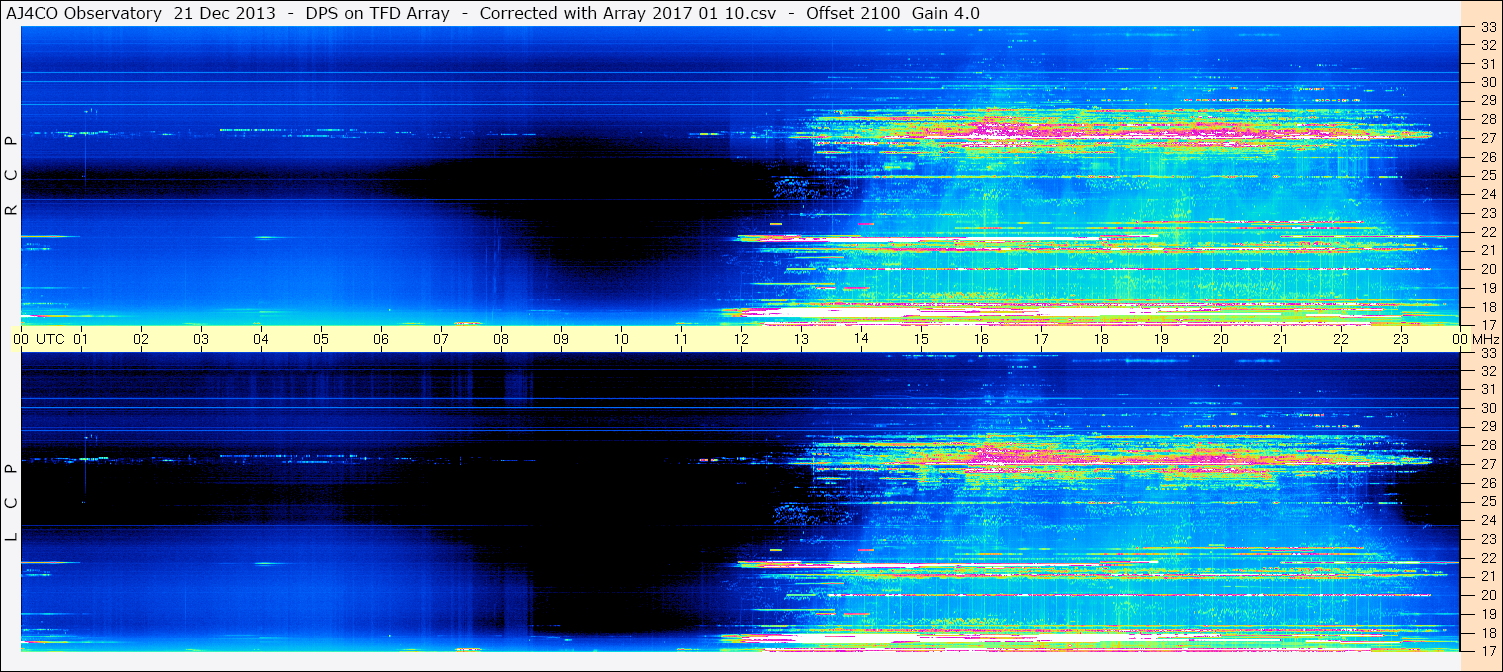Select the 11 hour mark on time axis
The width and height of the screenshot is (1503, 672).
point(681,339)
